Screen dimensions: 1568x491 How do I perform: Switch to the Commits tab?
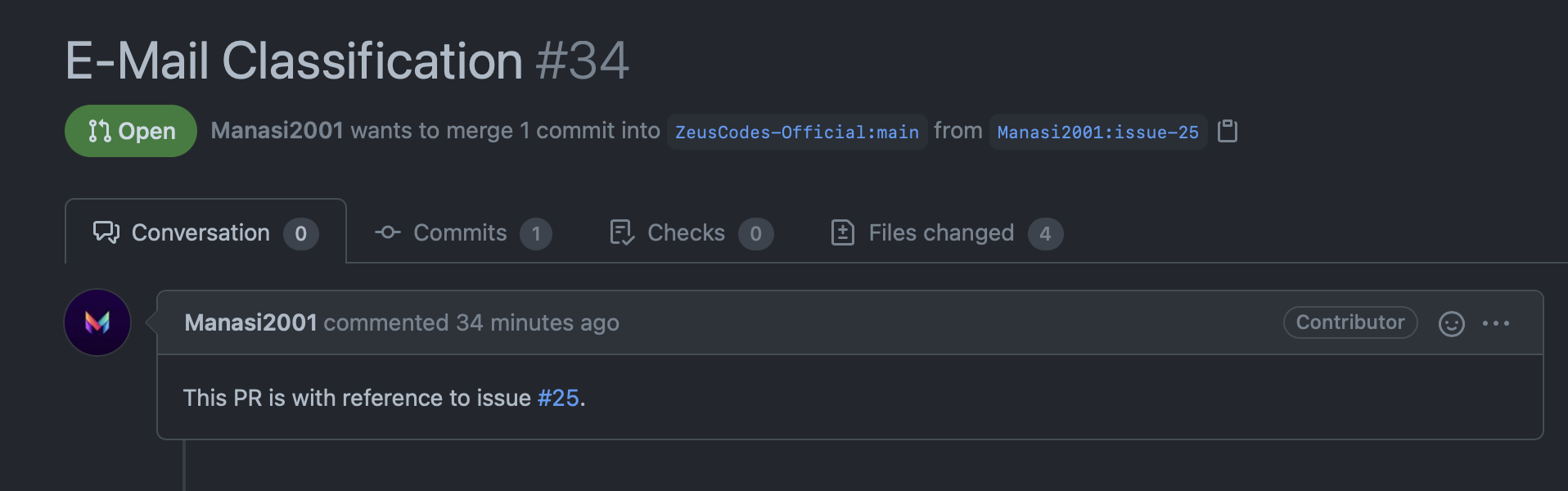click(x=463, y=232)
